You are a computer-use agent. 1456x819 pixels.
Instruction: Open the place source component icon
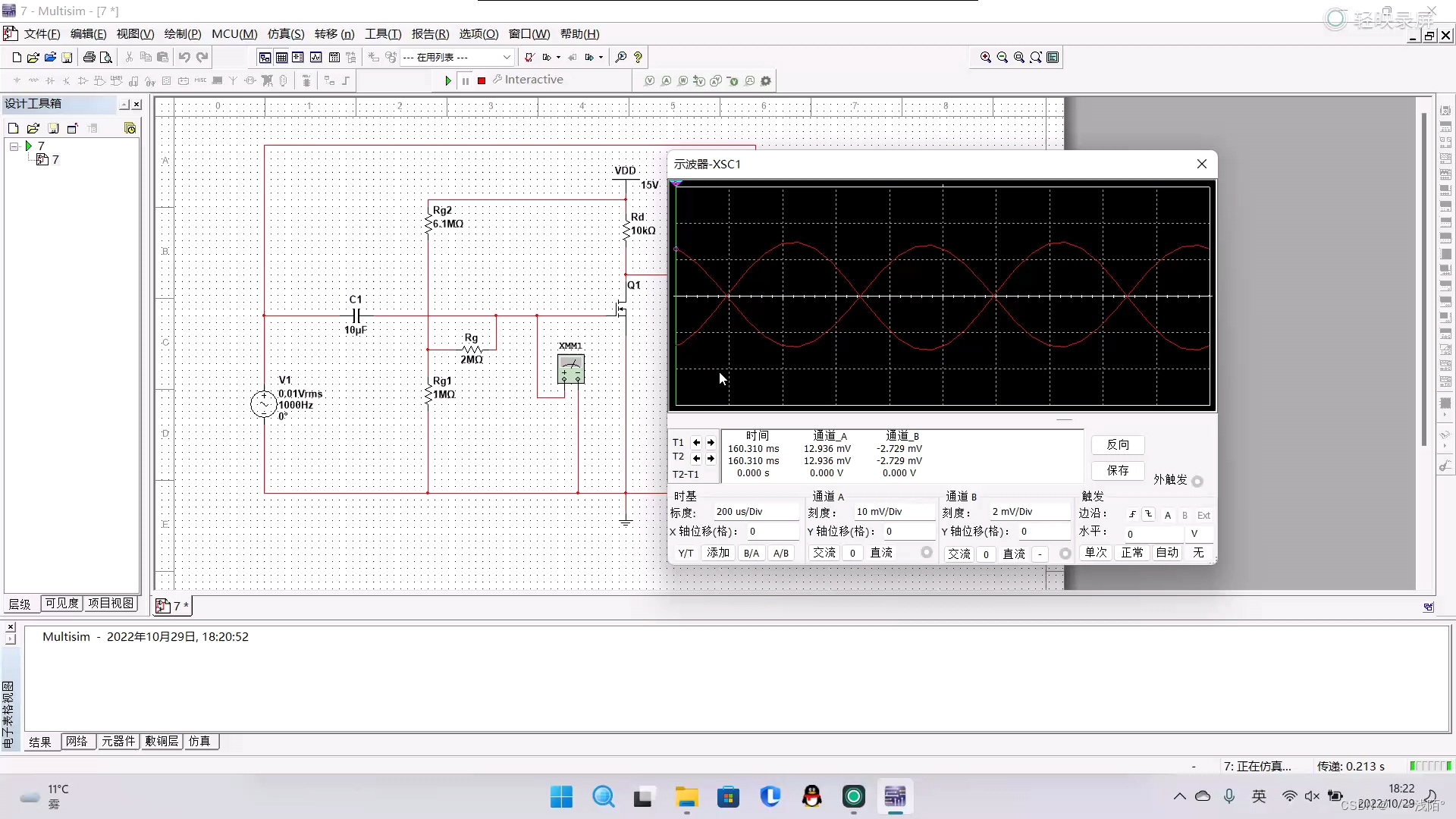point(17,80)
